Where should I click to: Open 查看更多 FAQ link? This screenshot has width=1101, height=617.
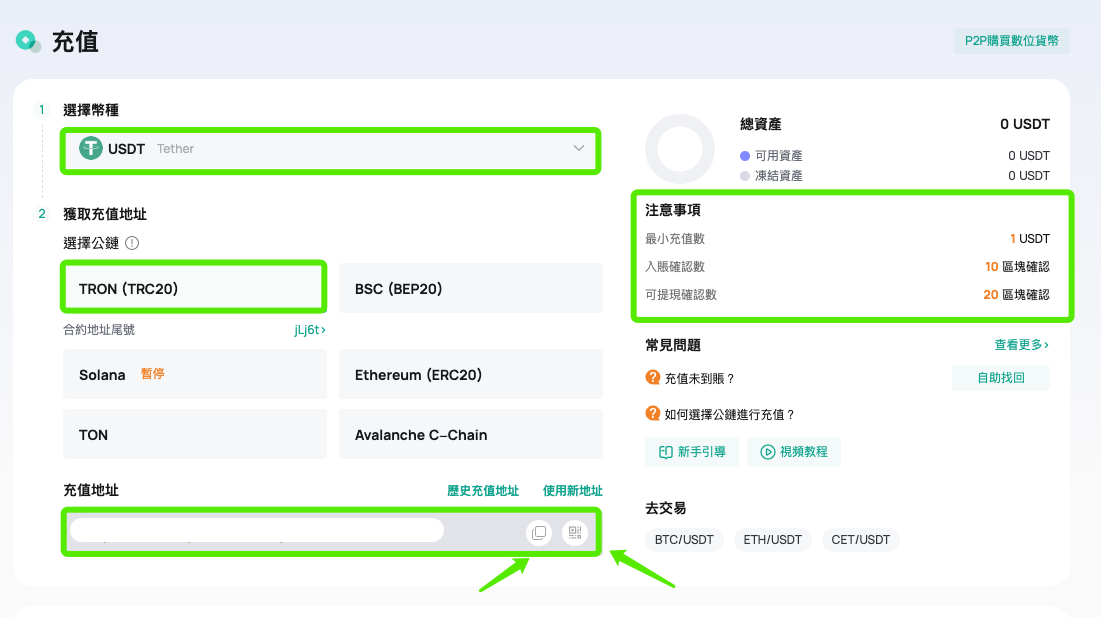(1022, 345)
